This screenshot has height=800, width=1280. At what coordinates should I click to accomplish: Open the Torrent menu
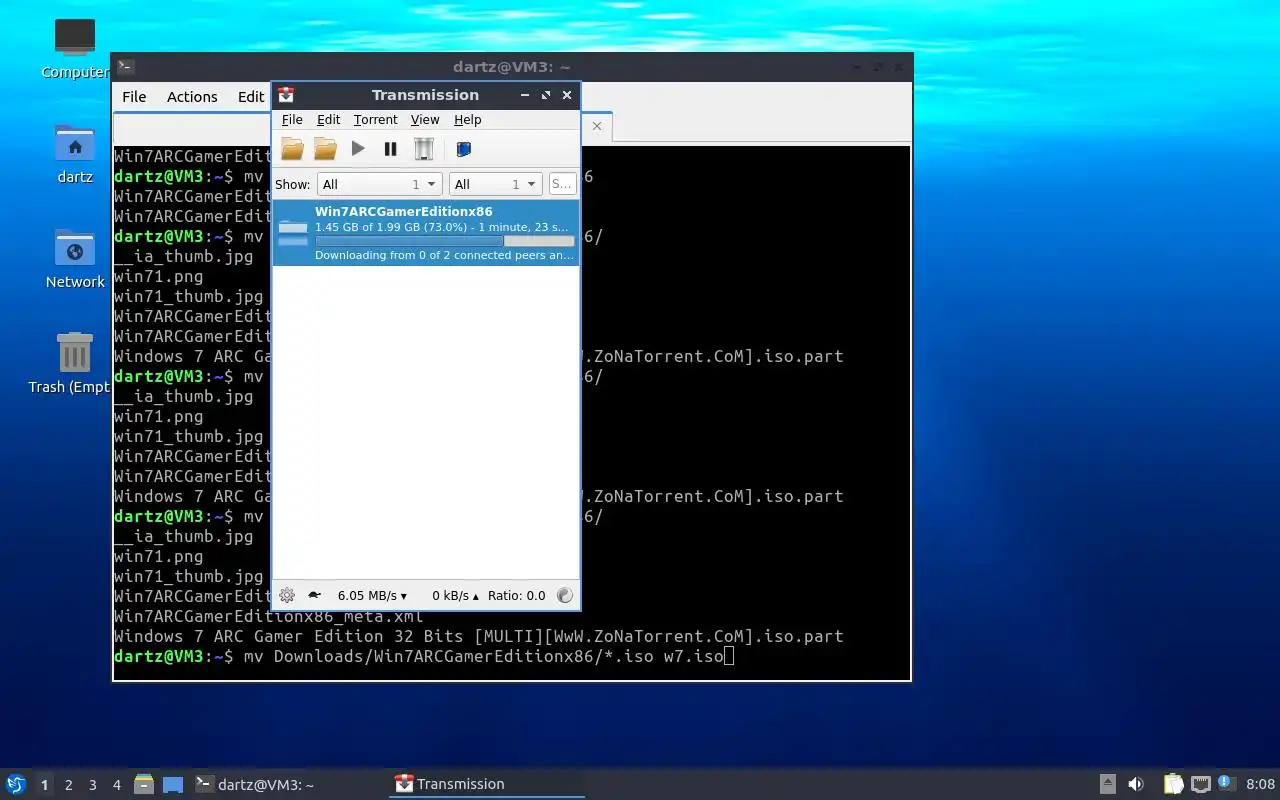pos(376,119)
